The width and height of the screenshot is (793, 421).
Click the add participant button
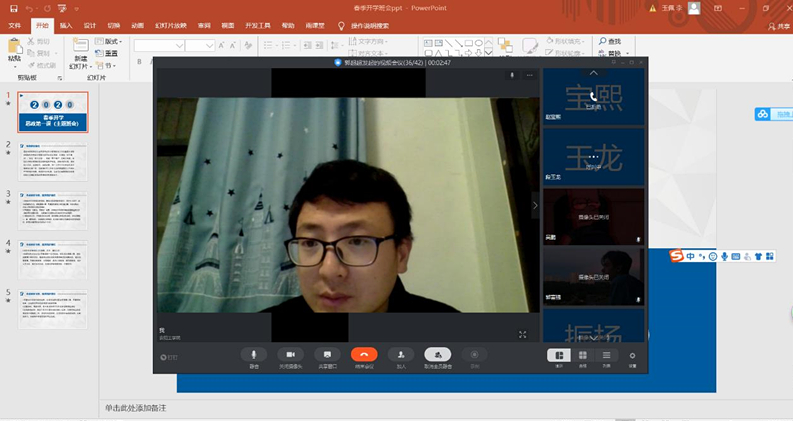(401, 355)
